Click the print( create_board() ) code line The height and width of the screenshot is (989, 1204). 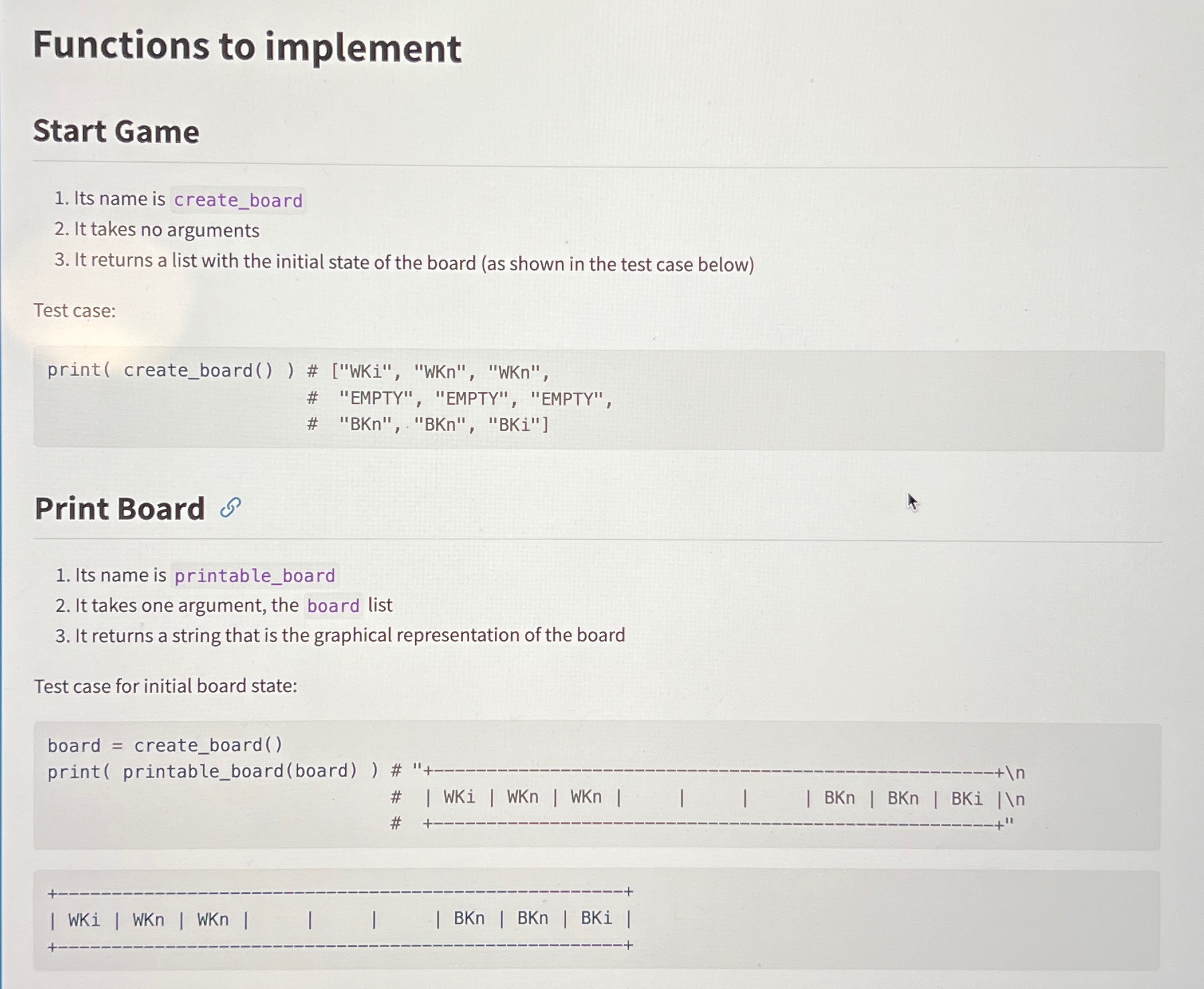[298, 371]
